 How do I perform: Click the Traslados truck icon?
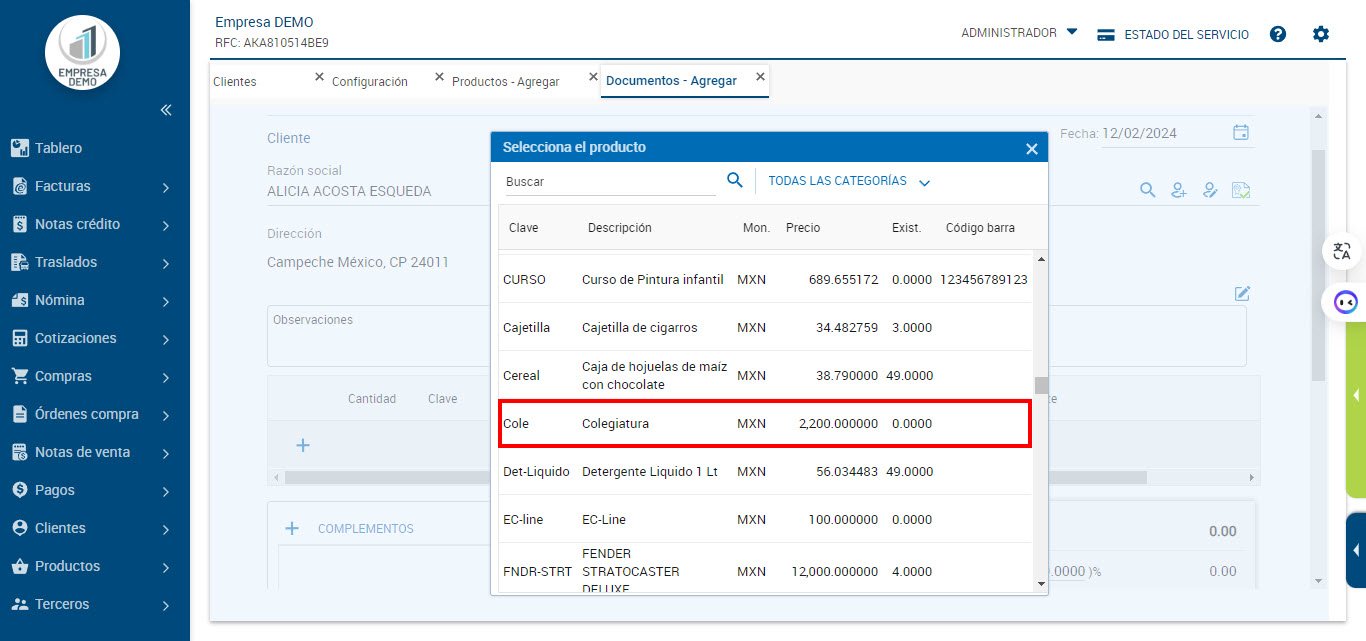(x=19, y=262)
